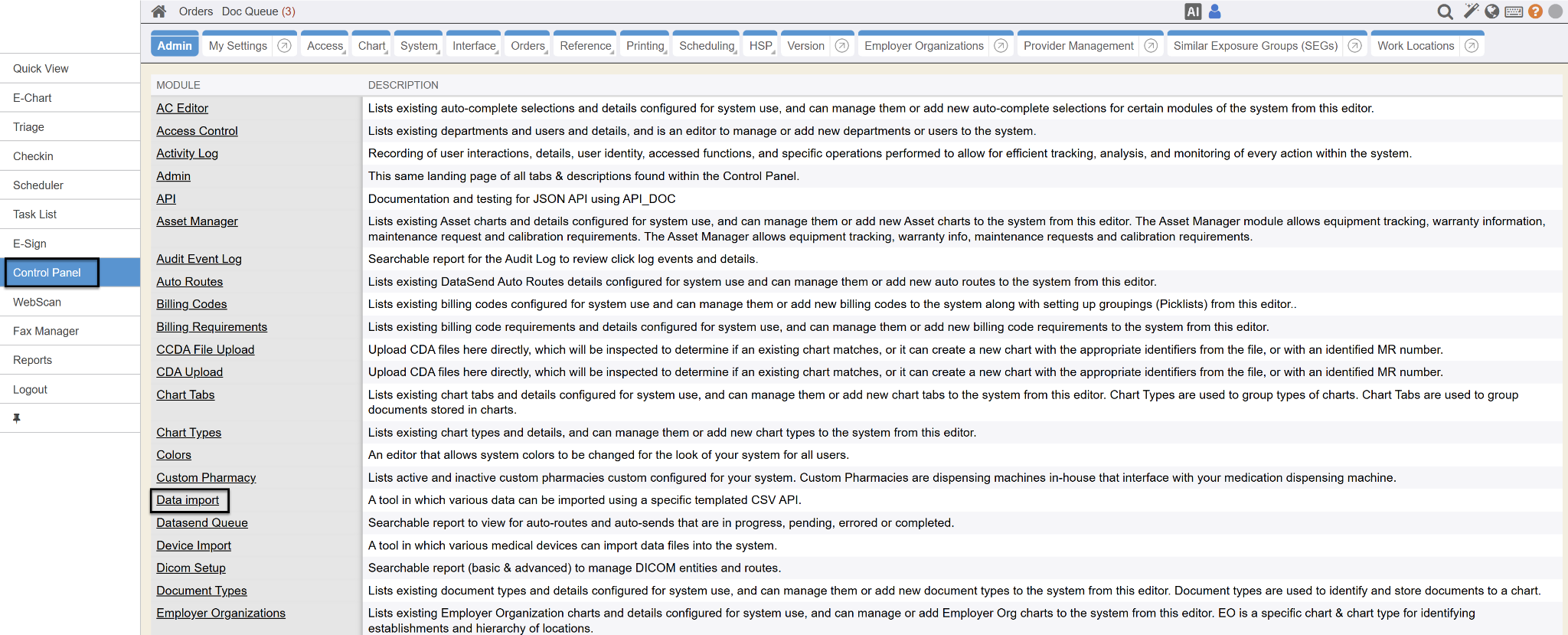Open help via orange question mark icon
Screen dimensions: 1568x635
click(x=1535, y=11)
